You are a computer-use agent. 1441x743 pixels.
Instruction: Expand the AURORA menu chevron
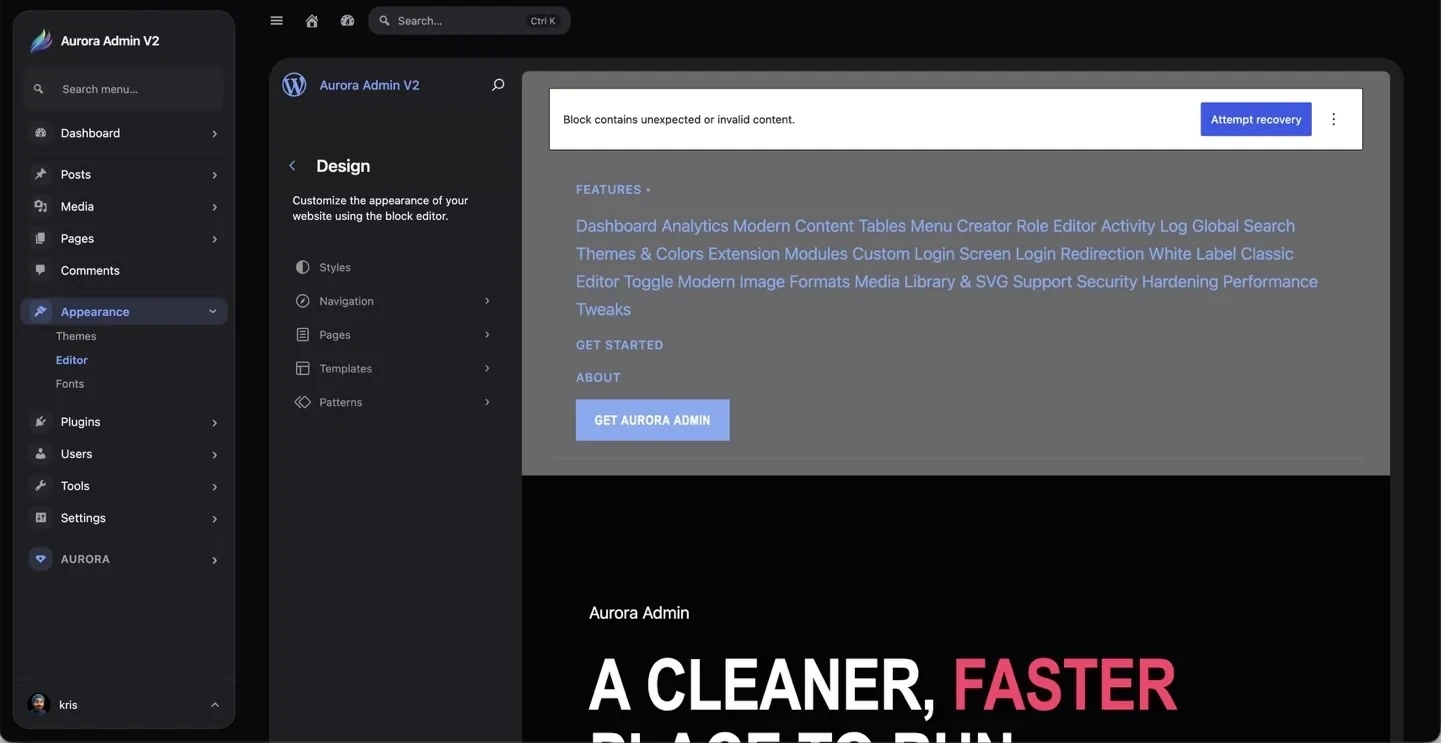tap(214, 559)
